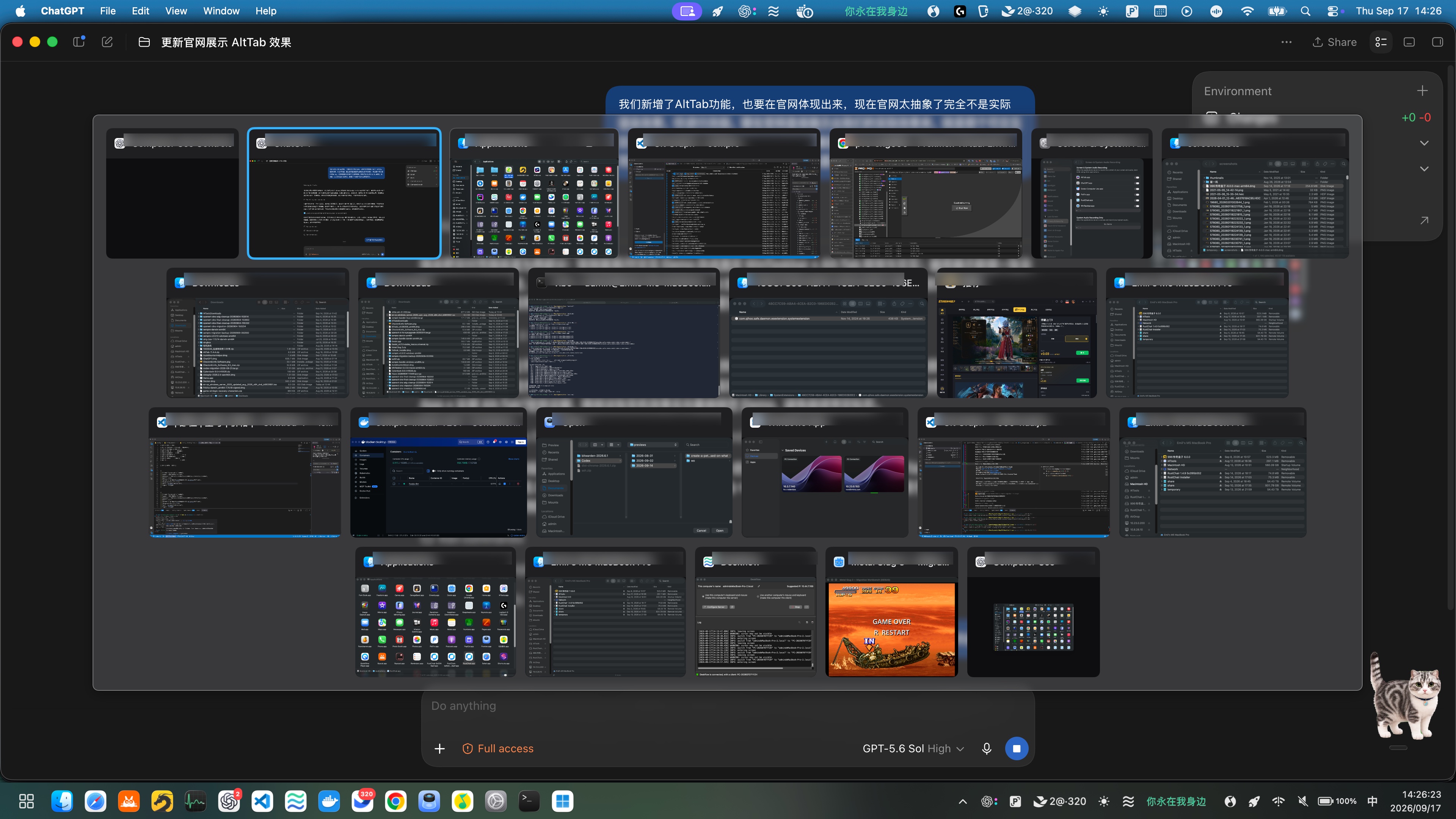Open the Edit menu
Viewport: 1456px width, 819px height.
(x=140, y=11)
